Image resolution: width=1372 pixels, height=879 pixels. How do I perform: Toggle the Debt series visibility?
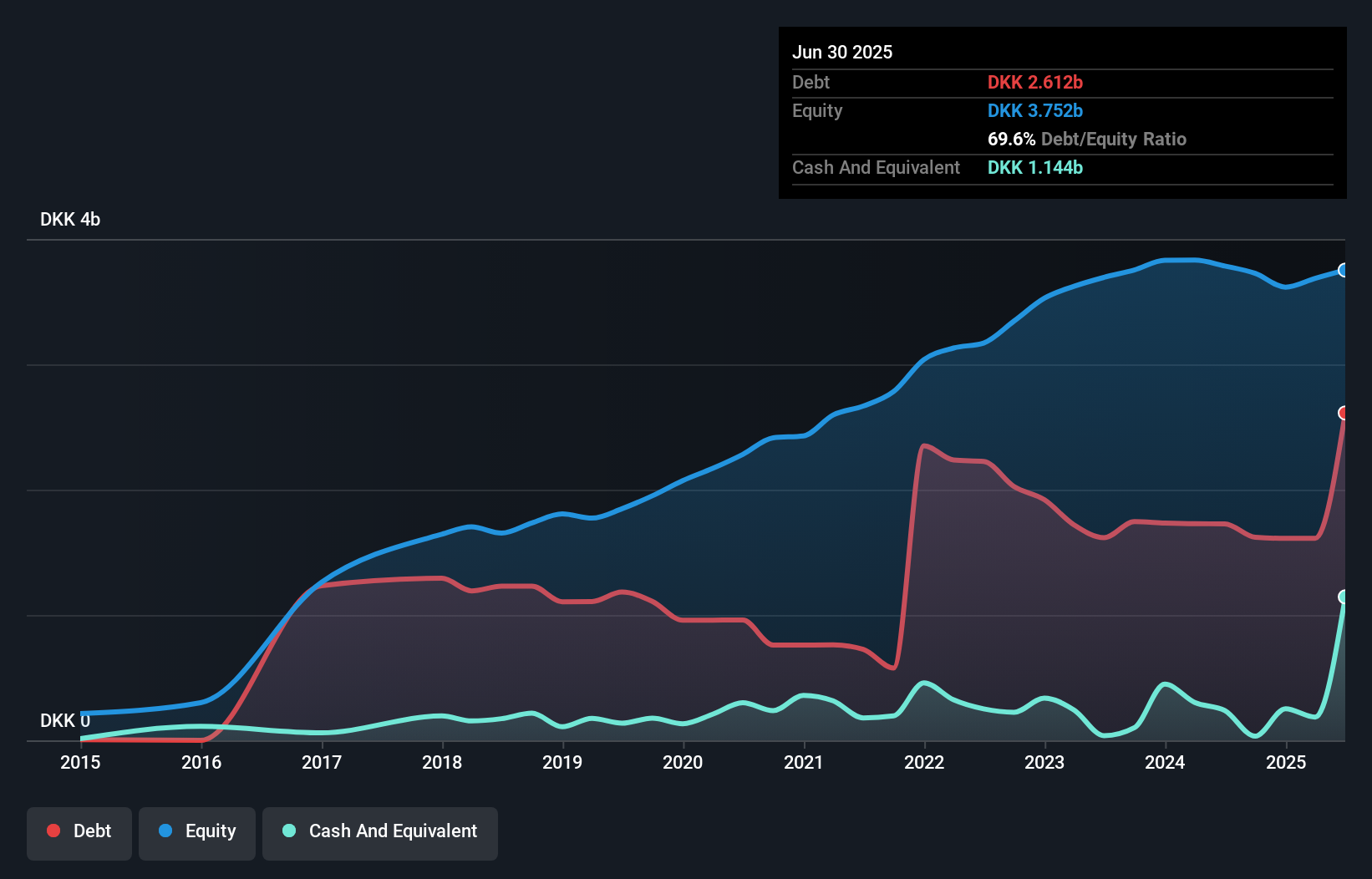[x=79, y=831]
